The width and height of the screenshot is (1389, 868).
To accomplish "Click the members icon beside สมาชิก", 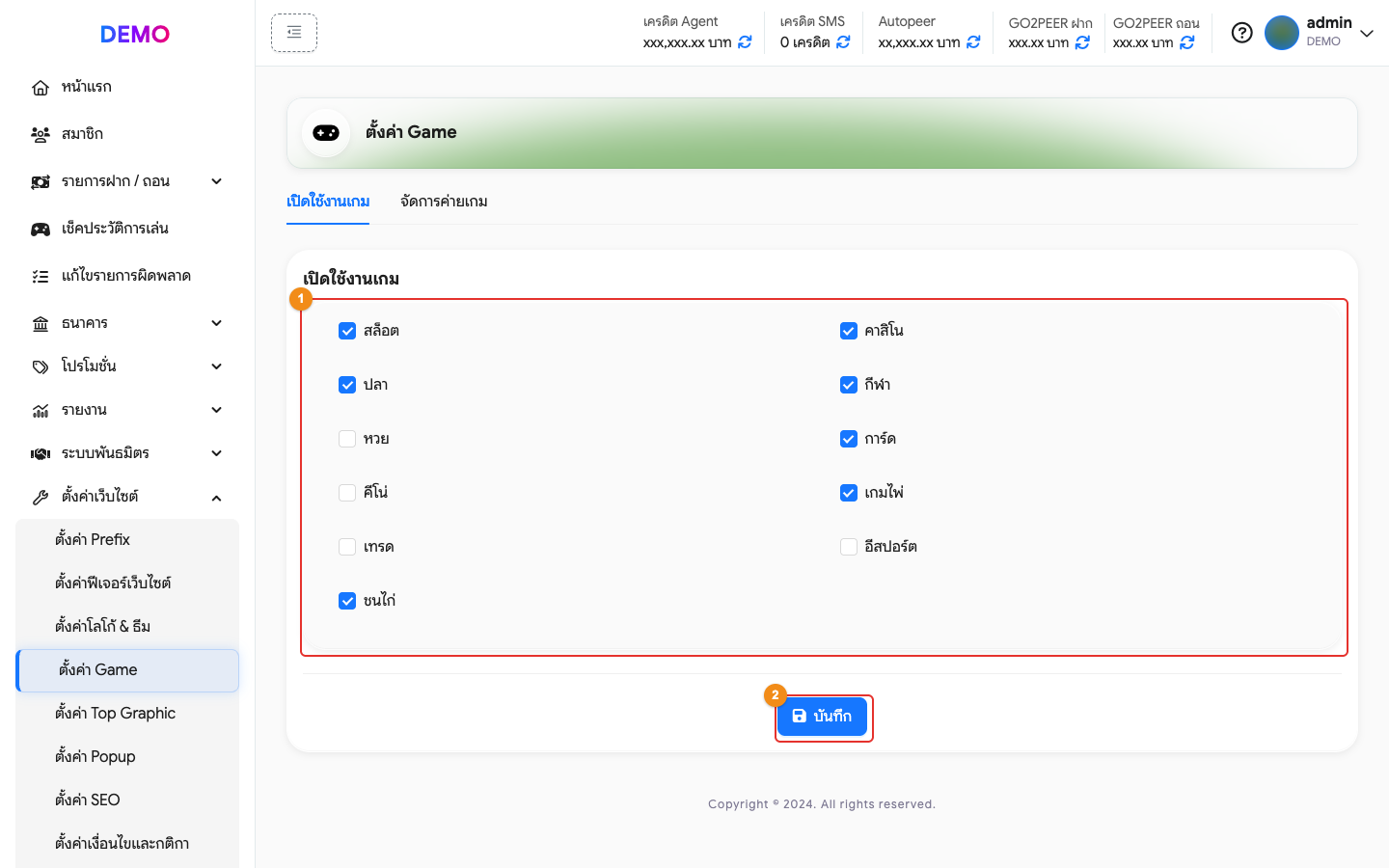I will point(41,134).
